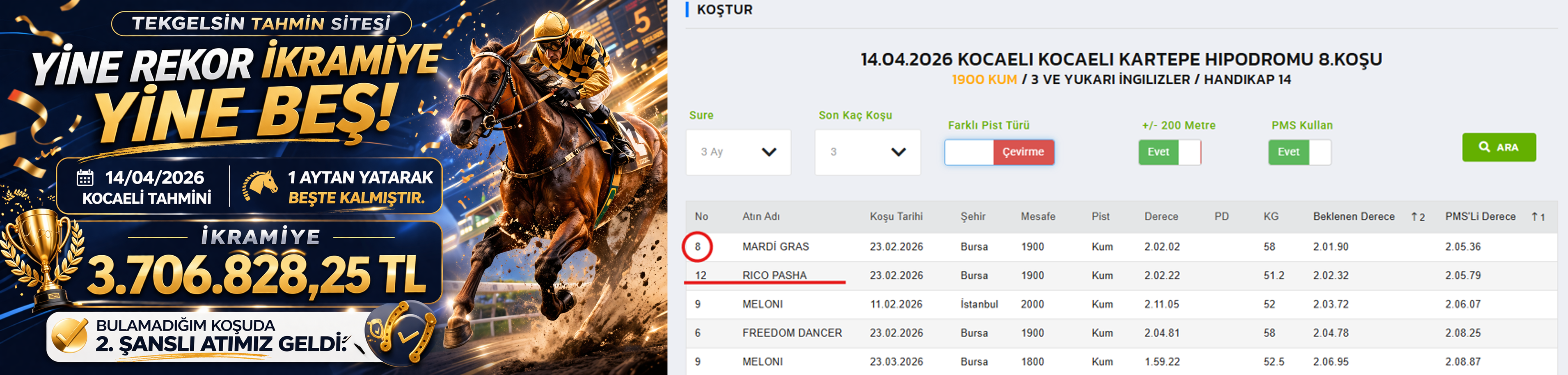Click the red-circled number 8
Screen dimensions: 1568x375
pos(697,247)
